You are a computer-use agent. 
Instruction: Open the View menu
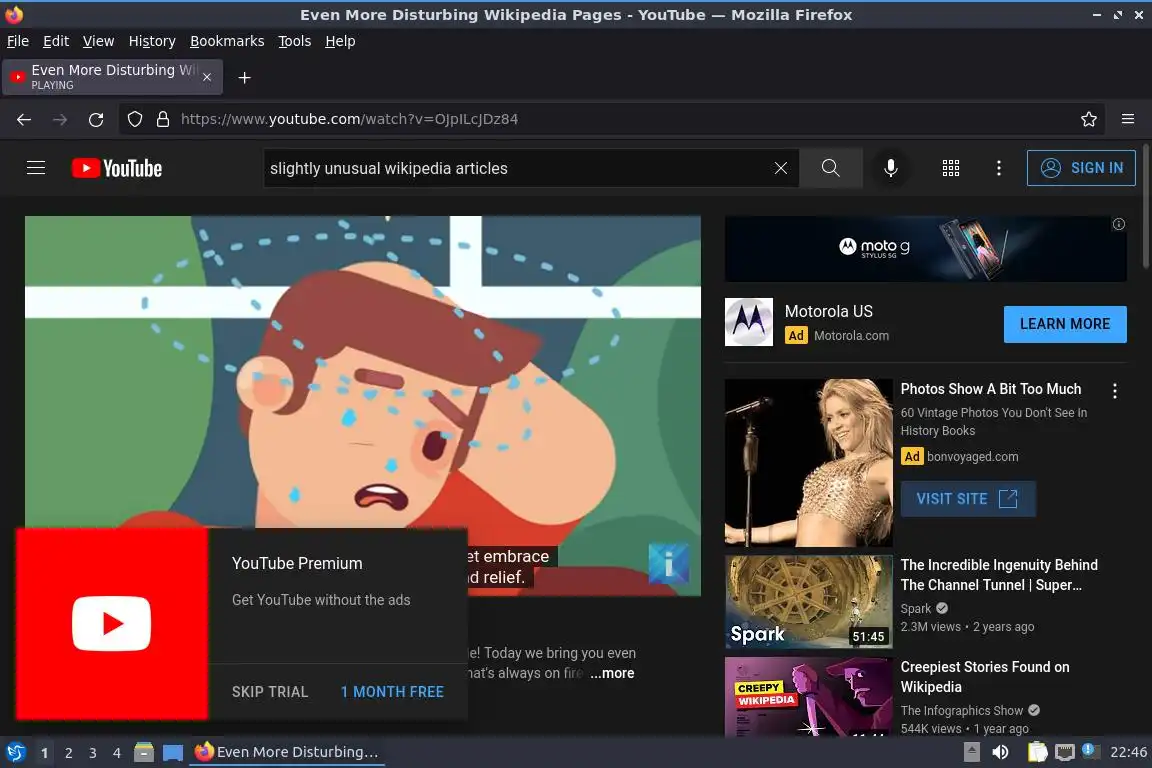[98, 41]
